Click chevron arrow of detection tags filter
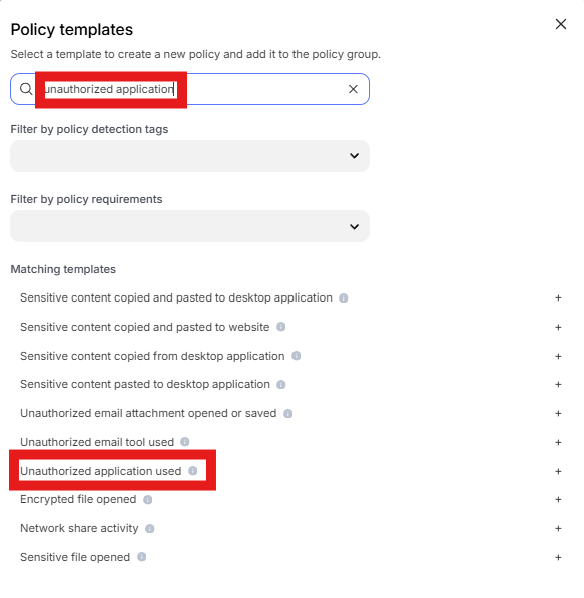The height and width of the screenshot is (598, 584). coord(354,156)
